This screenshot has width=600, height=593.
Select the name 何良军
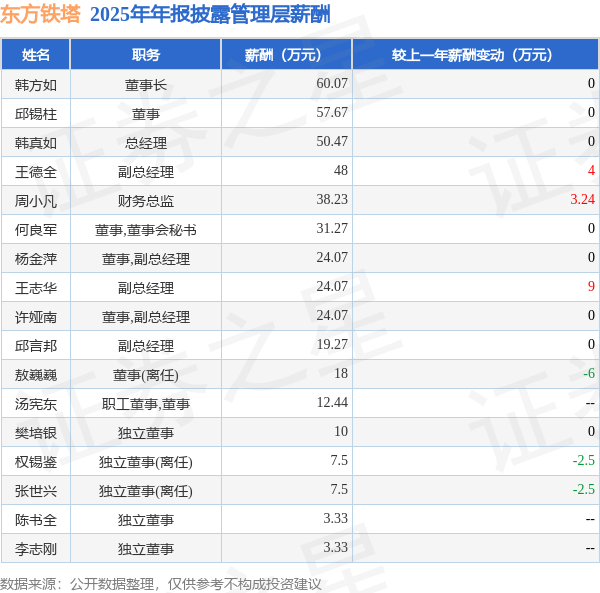[x=36, y=230]
